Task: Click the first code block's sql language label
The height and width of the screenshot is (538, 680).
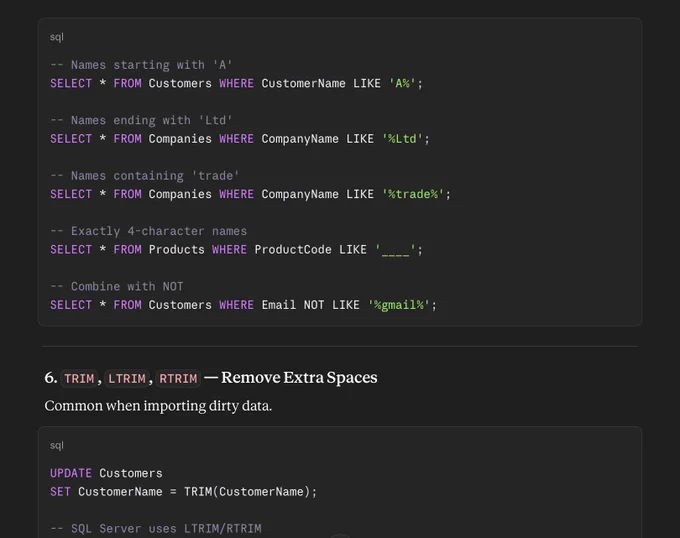Action: pyautogui.click(x=57, y=37)
